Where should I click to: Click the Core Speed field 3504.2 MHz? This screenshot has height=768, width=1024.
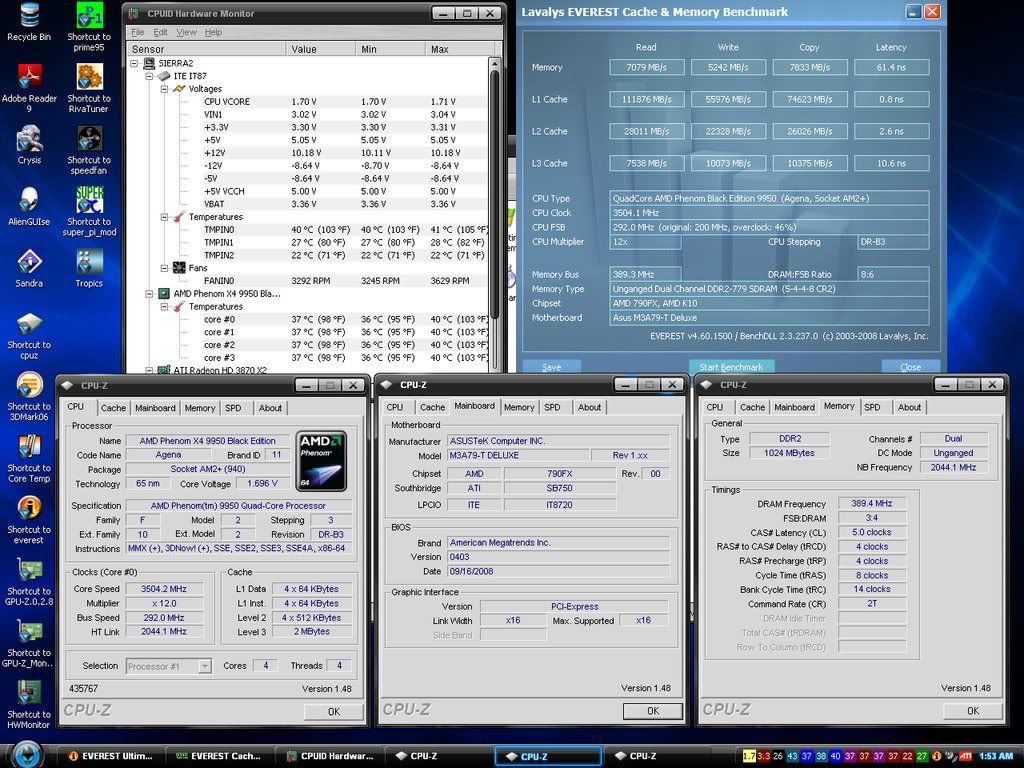coord(164,588)
